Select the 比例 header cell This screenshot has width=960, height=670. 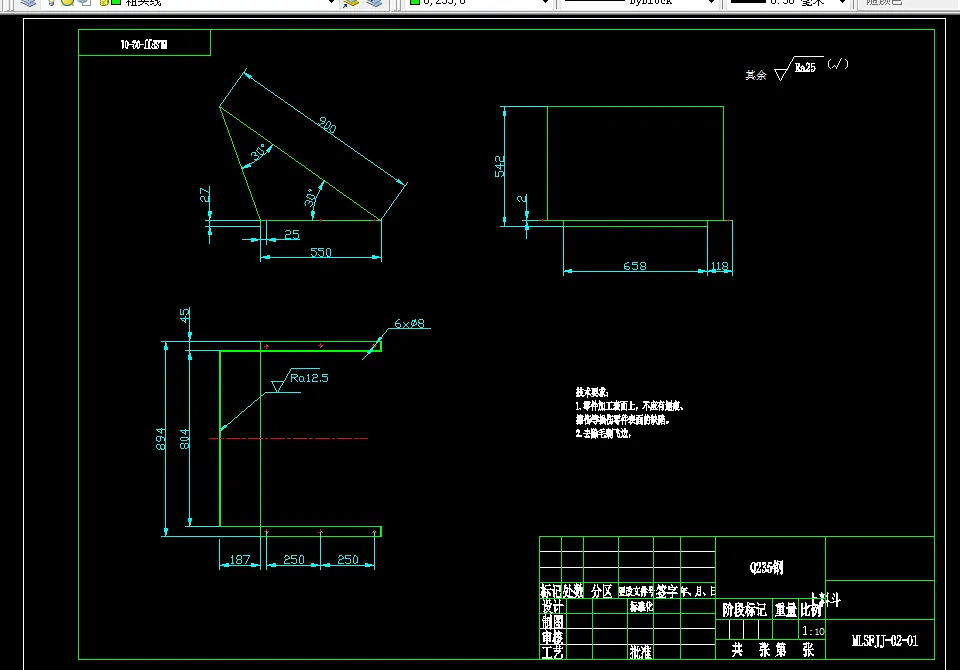tap(811, 609)
